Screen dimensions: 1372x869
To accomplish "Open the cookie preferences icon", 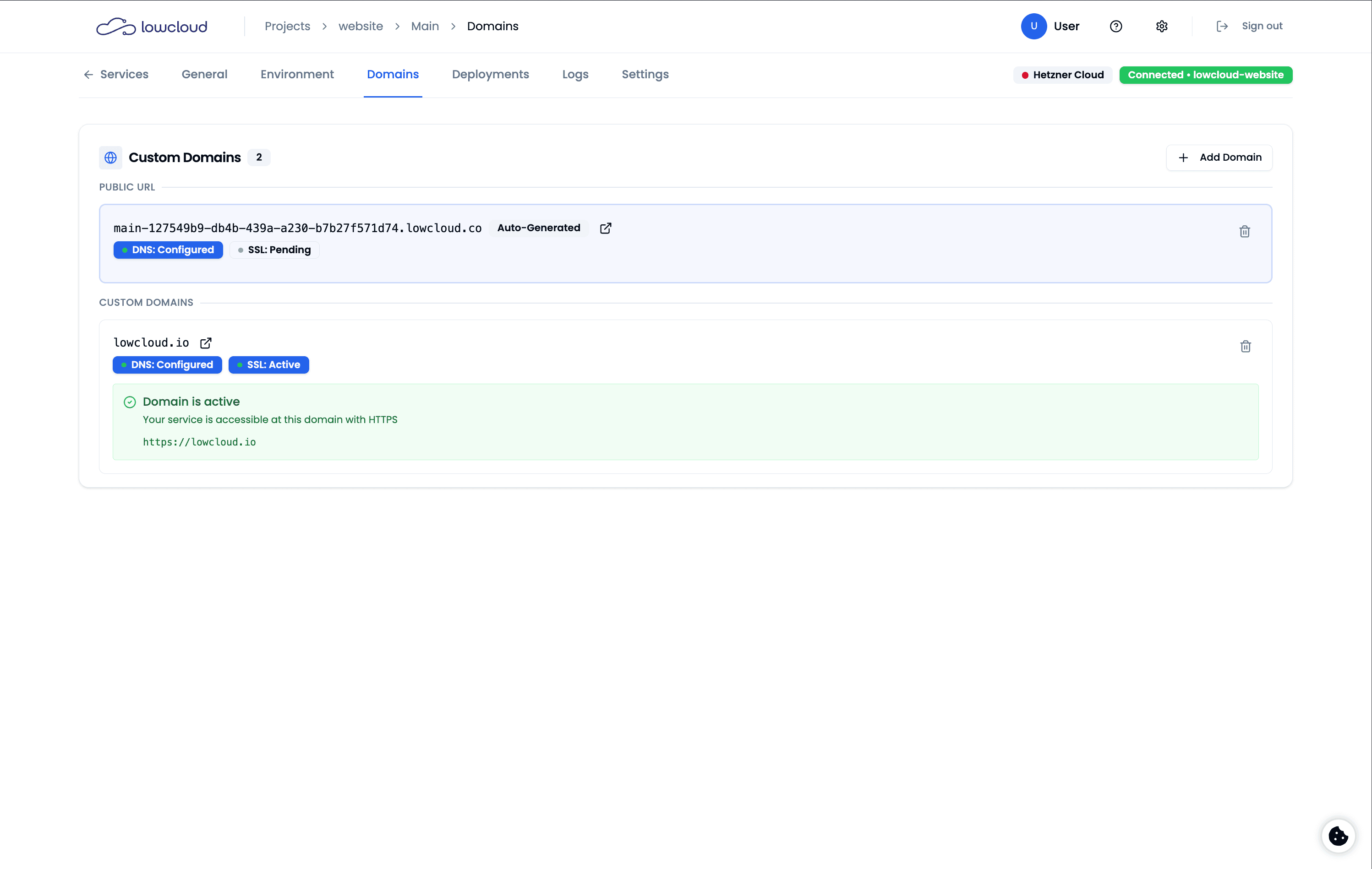I will 1338,836.
